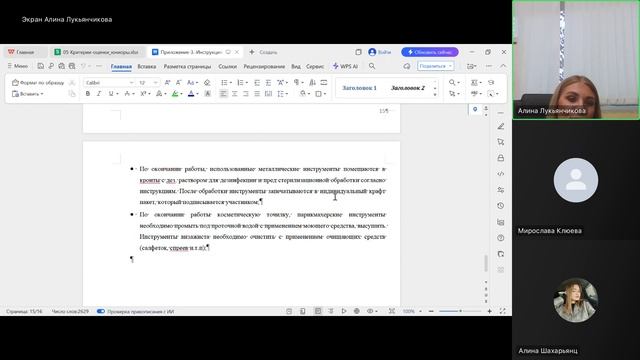Viewport: 640px width, 360px height.
Task: Open the Вид ribbon tab
Action: [x=296, y=66]
